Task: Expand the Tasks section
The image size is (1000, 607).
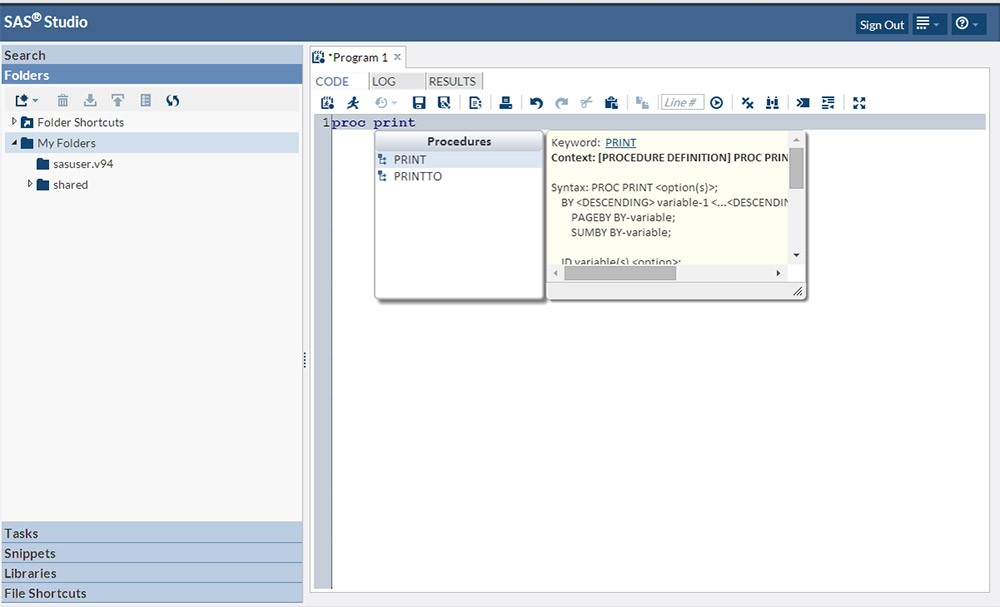Action: click(x=152, y=533)
